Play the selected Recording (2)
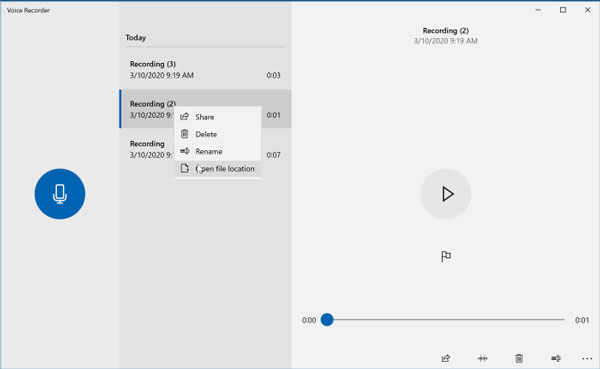600x369 pixels. pyautogui.click(x=446, y=194)
